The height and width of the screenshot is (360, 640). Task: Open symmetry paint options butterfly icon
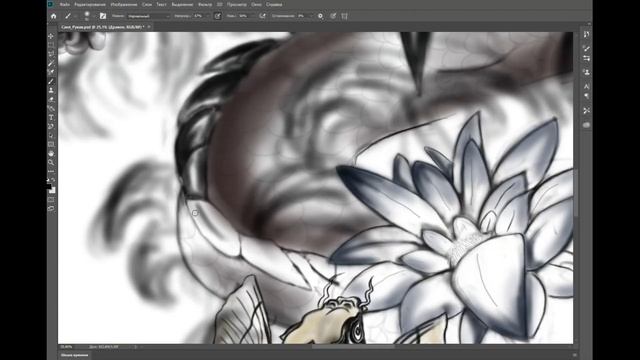tap(345, 16)
